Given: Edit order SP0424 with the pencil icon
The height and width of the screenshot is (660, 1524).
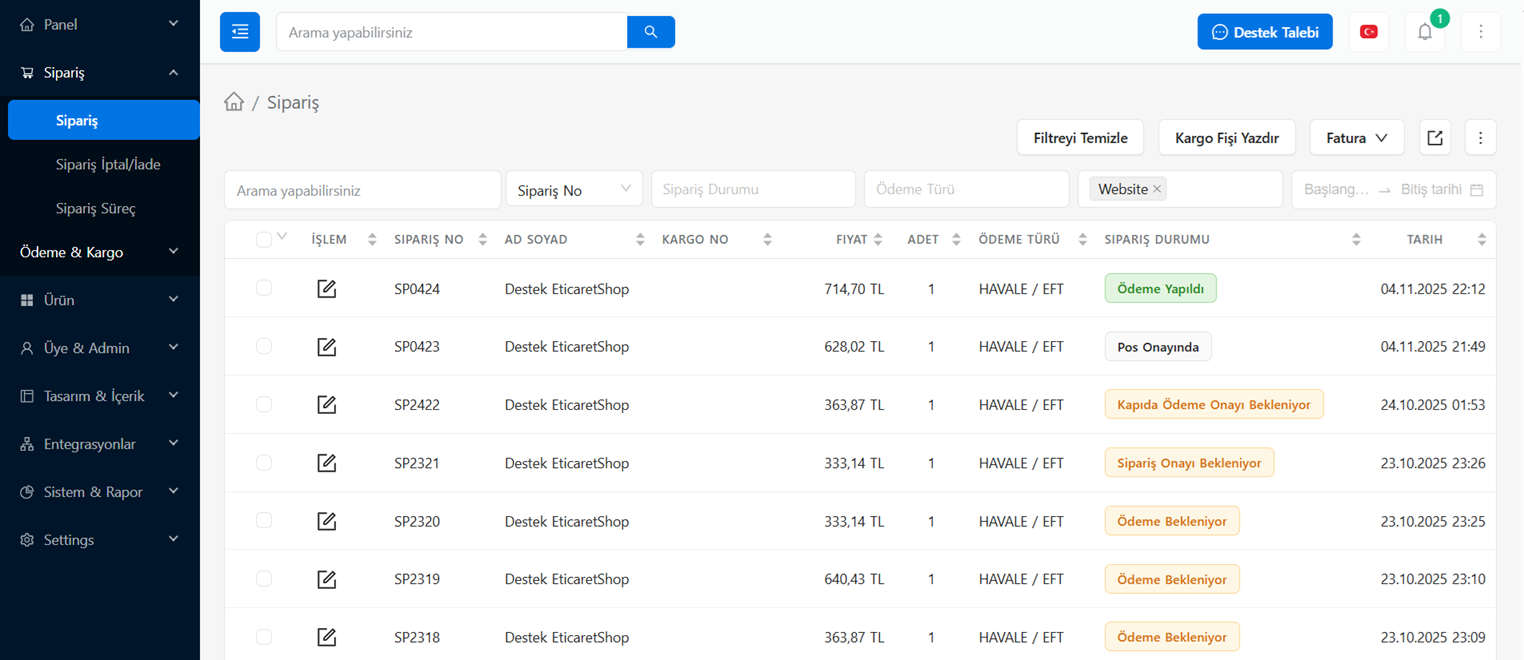Looking at the screenshot, I should [327, 289].
